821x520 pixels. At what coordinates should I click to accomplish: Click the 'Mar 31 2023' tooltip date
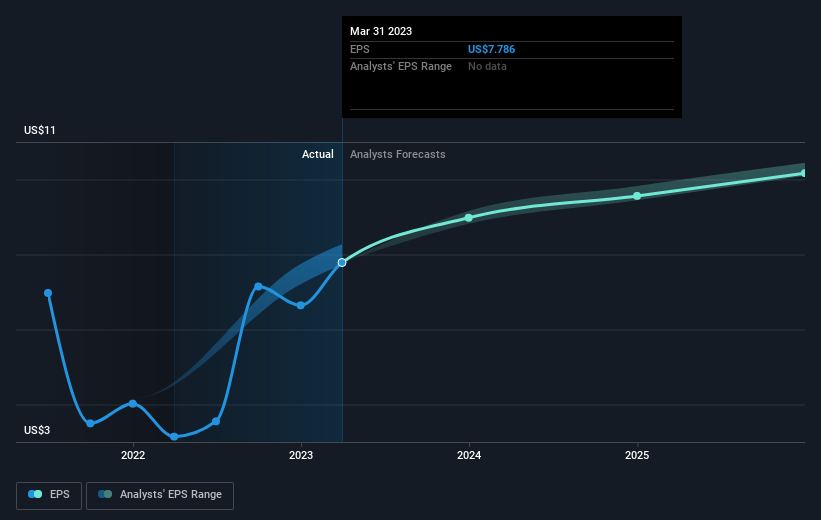(x=381, y=31)
